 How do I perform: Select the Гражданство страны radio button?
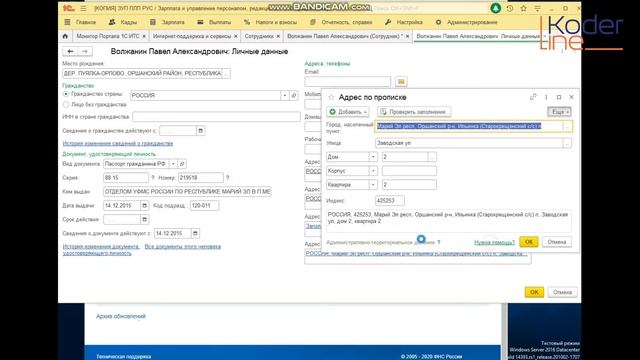[66, 94]
